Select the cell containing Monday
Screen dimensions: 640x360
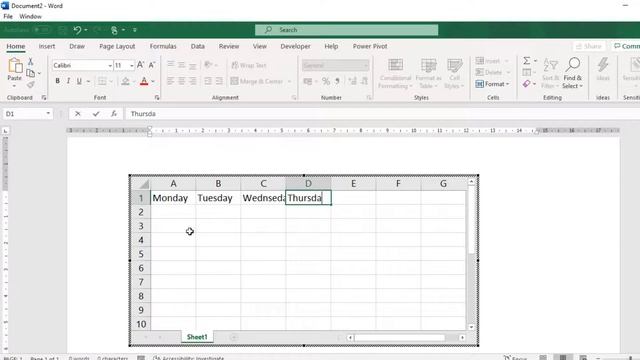173,198
